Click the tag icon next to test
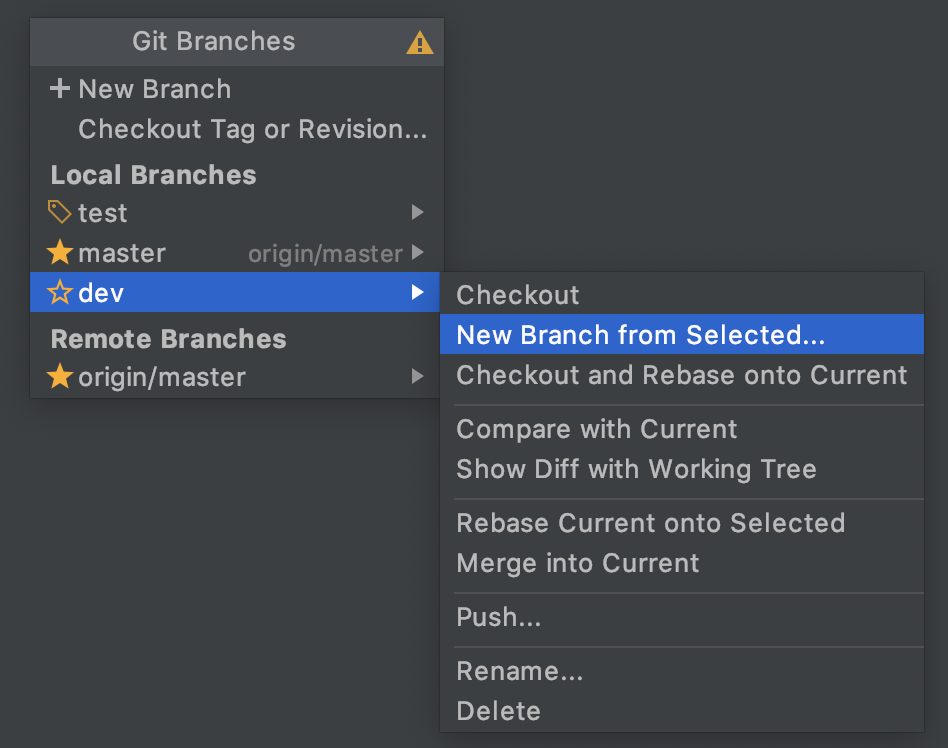948x748 pixels. tap(59, 212)
